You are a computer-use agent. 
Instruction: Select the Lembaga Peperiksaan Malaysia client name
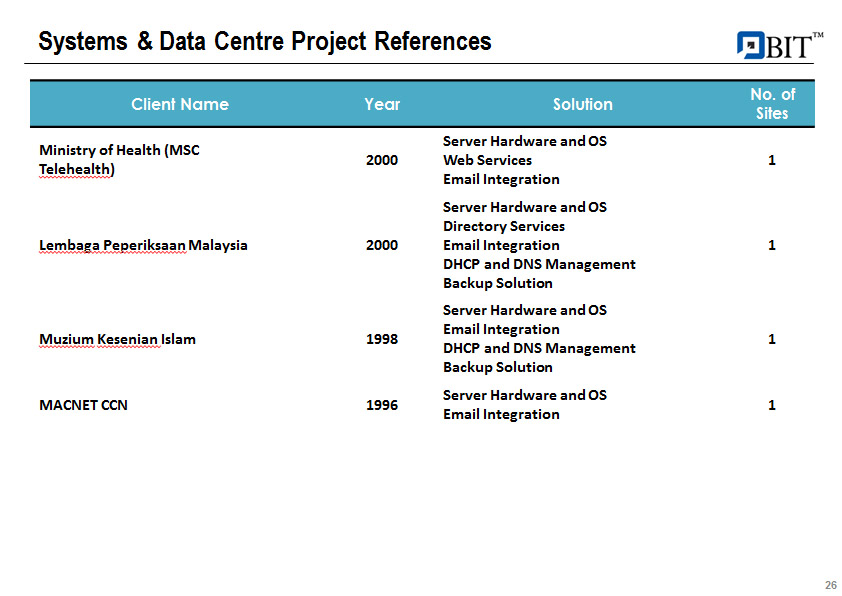(x=143, y=245)
